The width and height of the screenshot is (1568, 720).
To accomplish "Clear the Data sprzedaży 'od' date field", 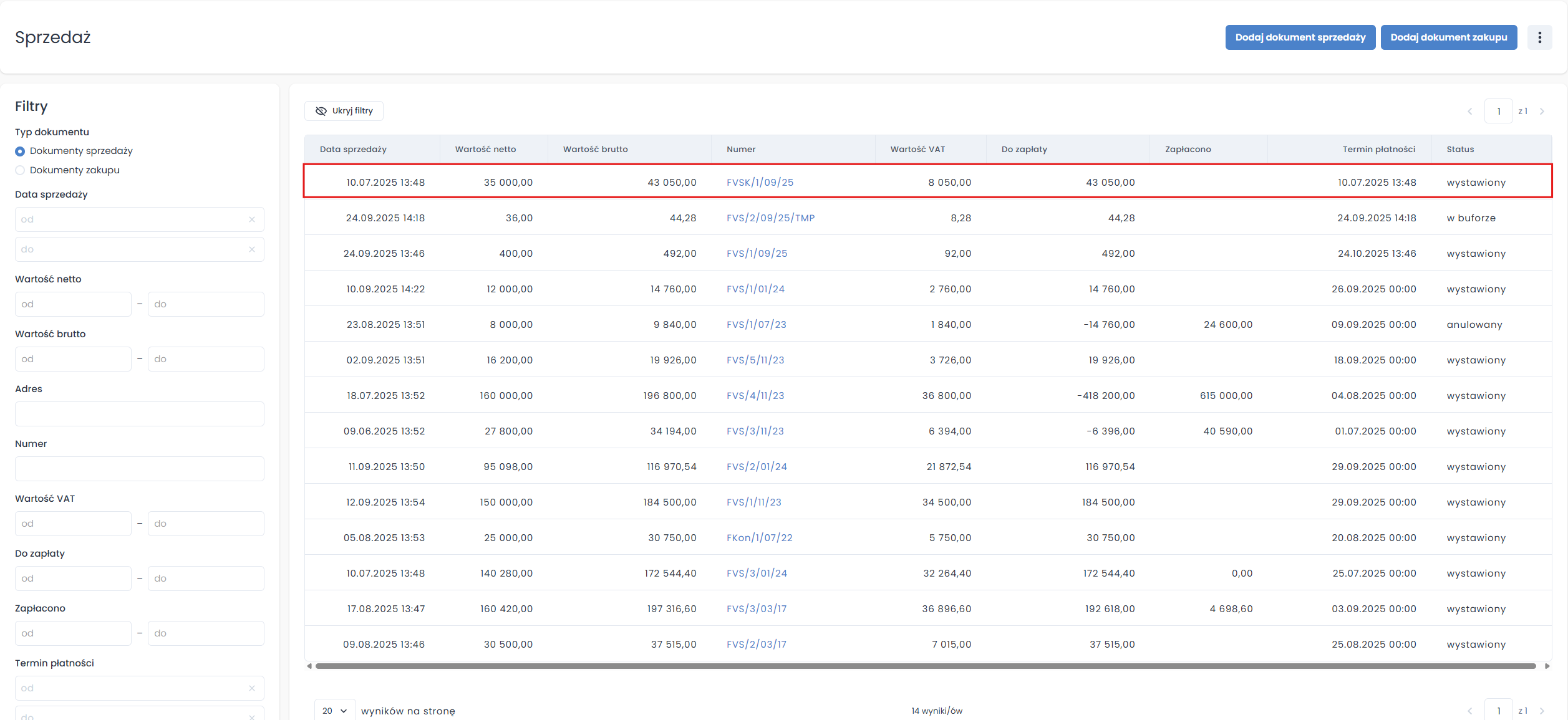I will 252,219.
